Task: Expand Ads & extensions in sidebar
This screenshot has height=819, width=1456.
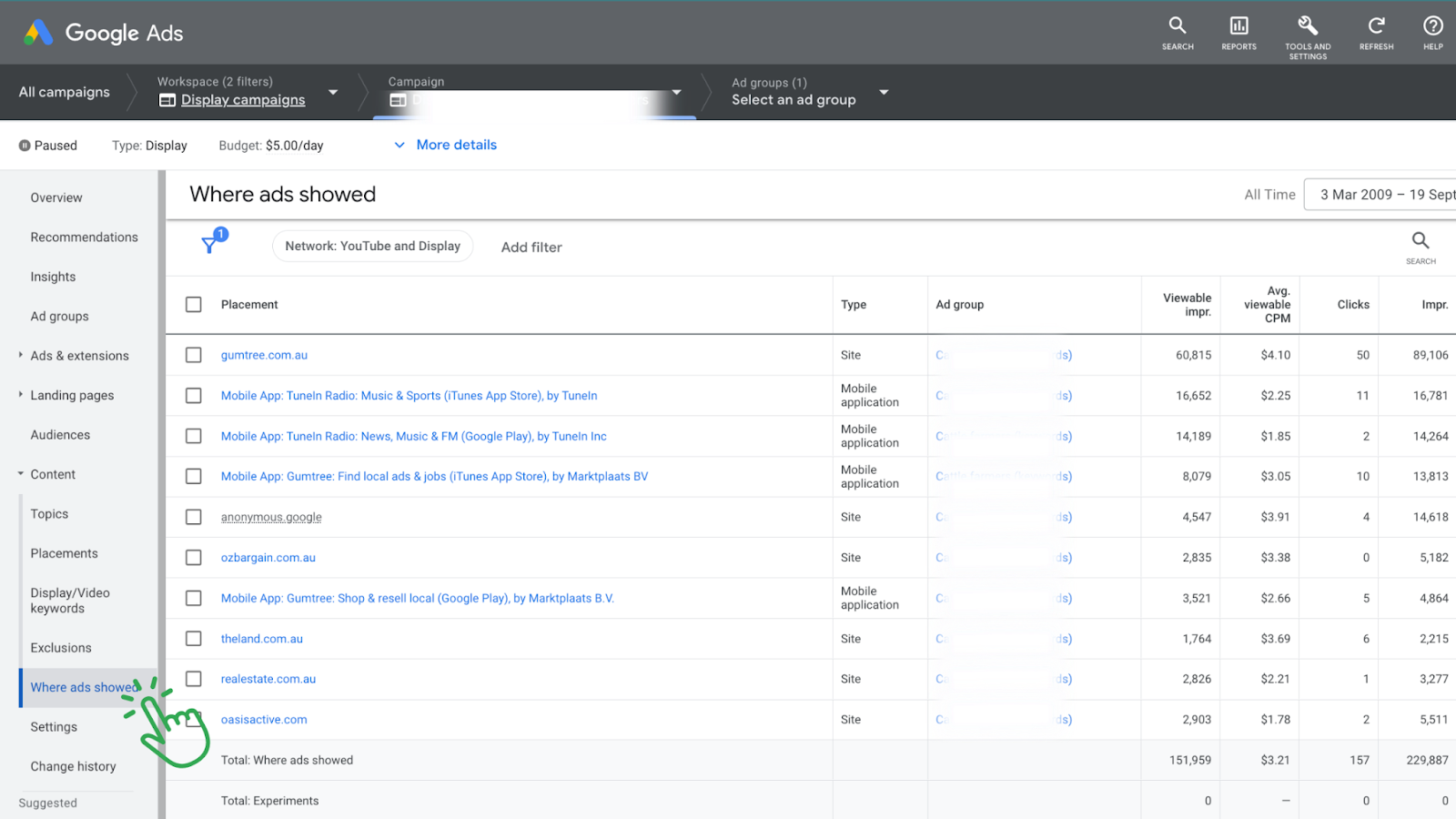Action: pyautogui.click(x=21, y=356)
